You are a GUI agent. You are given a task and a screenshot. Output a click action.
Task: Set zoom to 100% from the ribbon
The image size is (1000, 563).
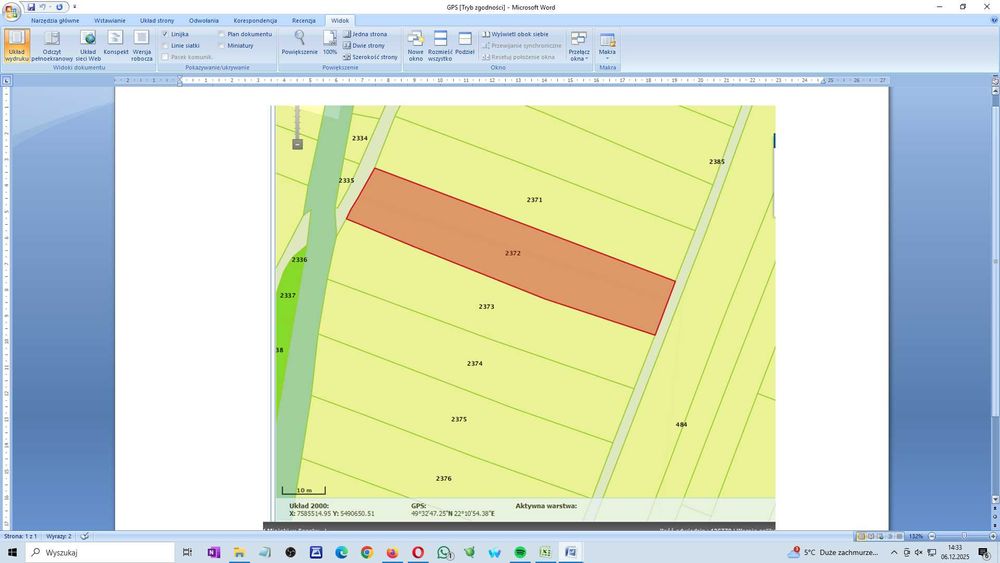point(330,43)
